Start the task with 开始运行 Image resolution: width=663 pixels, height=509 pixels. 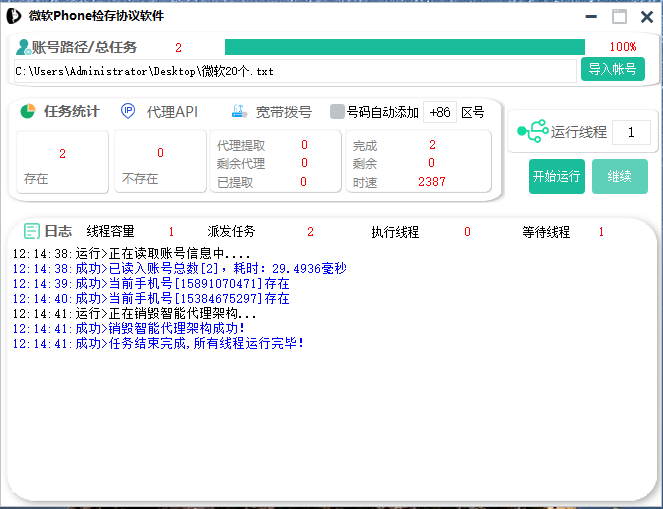click(556, 176)
